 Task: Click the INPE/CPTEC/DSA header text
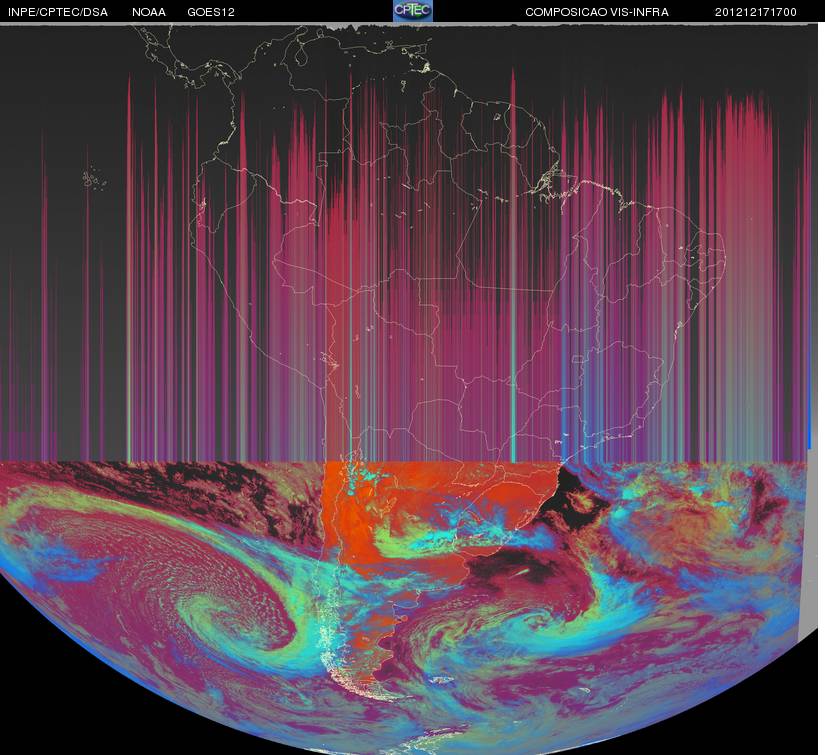[58, 12]
